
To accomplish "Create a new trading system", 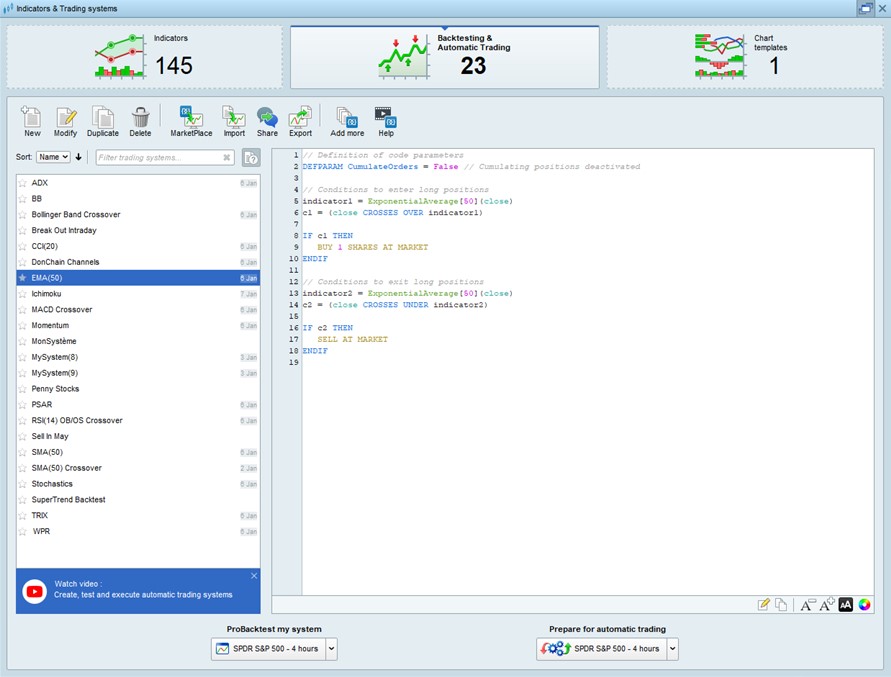I will [x=30, y=118].
